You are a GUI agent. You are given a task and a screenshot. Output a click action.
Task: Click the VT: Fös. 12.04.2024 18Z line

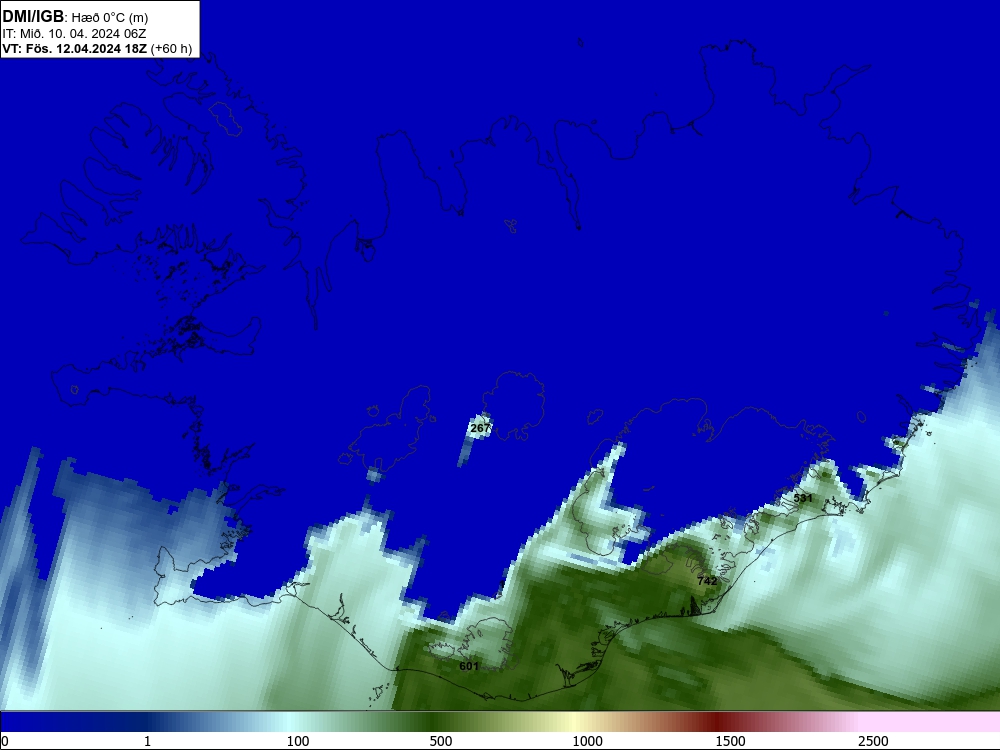click(97, 48)
